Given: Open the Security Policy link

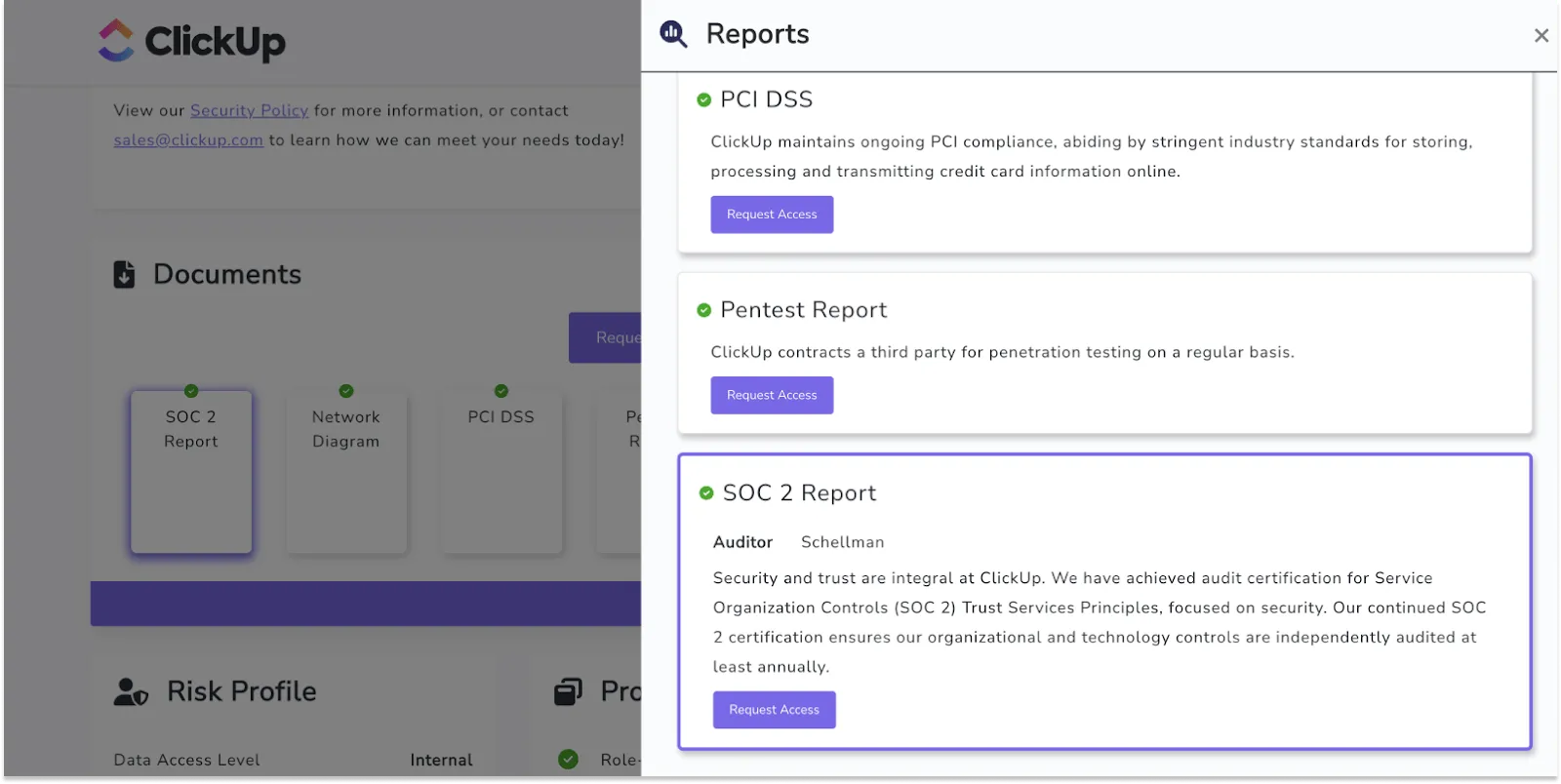Looking at the screenshot, I should pyautogui.click(x=249, y=111).
